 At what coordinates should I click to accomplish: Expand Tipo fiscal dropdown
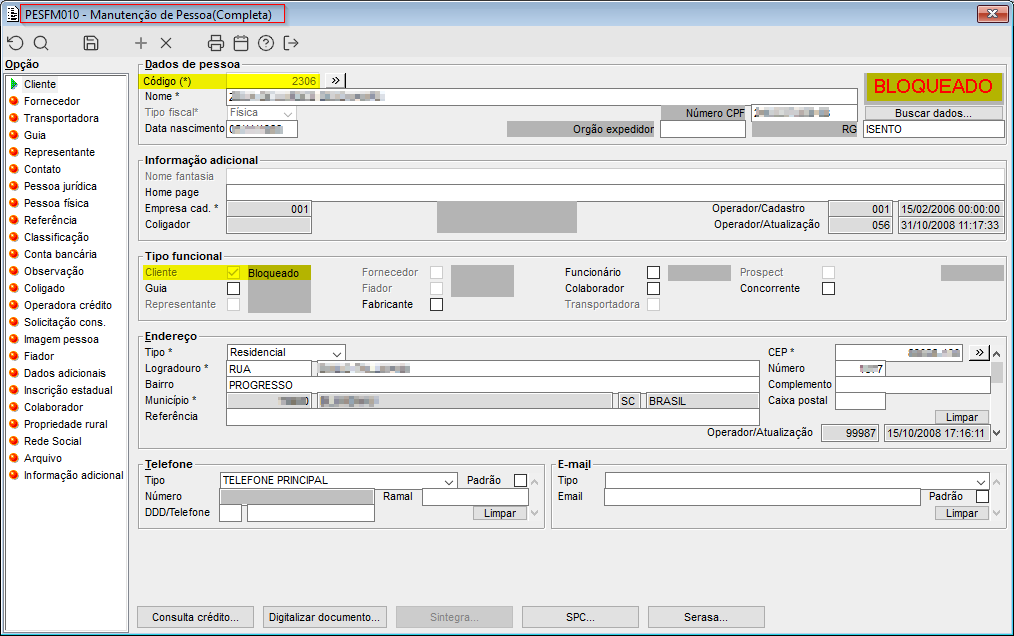coord(288,113)
